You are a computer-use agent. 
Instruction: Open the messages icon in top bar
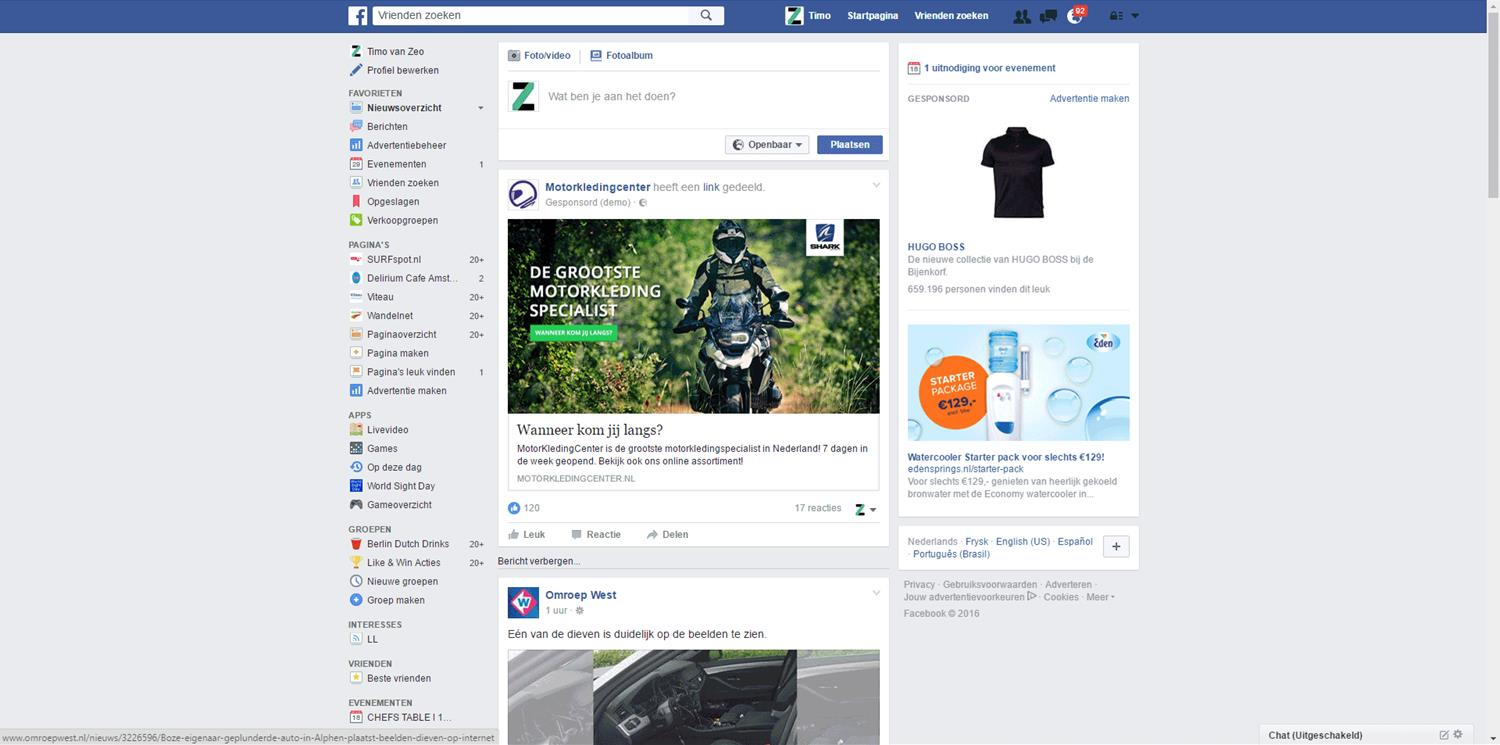[x=1048, y=16]
